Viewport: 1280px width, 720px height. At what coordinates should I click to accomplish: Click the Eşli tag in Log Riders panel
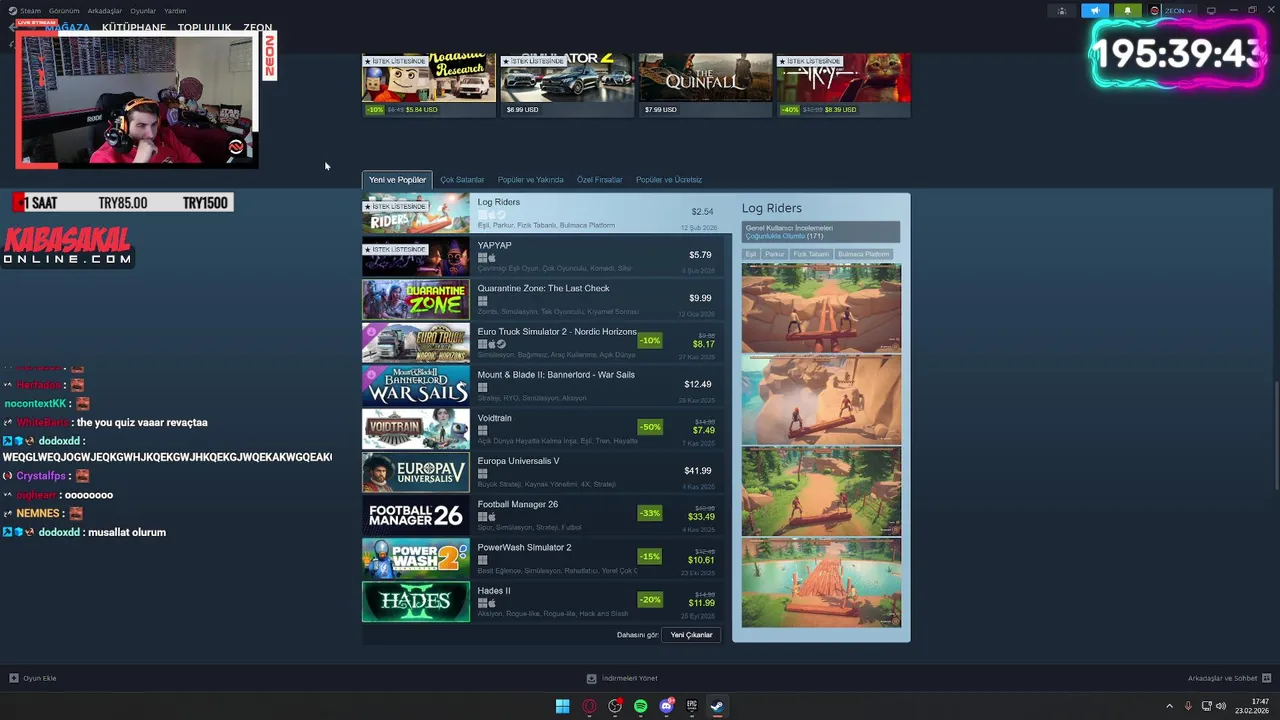pos(751,254)
